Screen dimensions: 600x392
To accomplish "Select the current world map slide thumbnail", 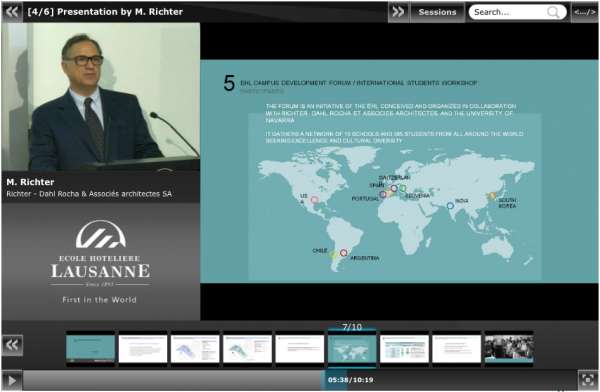I will pyautogui.click(x=352, y=348).
